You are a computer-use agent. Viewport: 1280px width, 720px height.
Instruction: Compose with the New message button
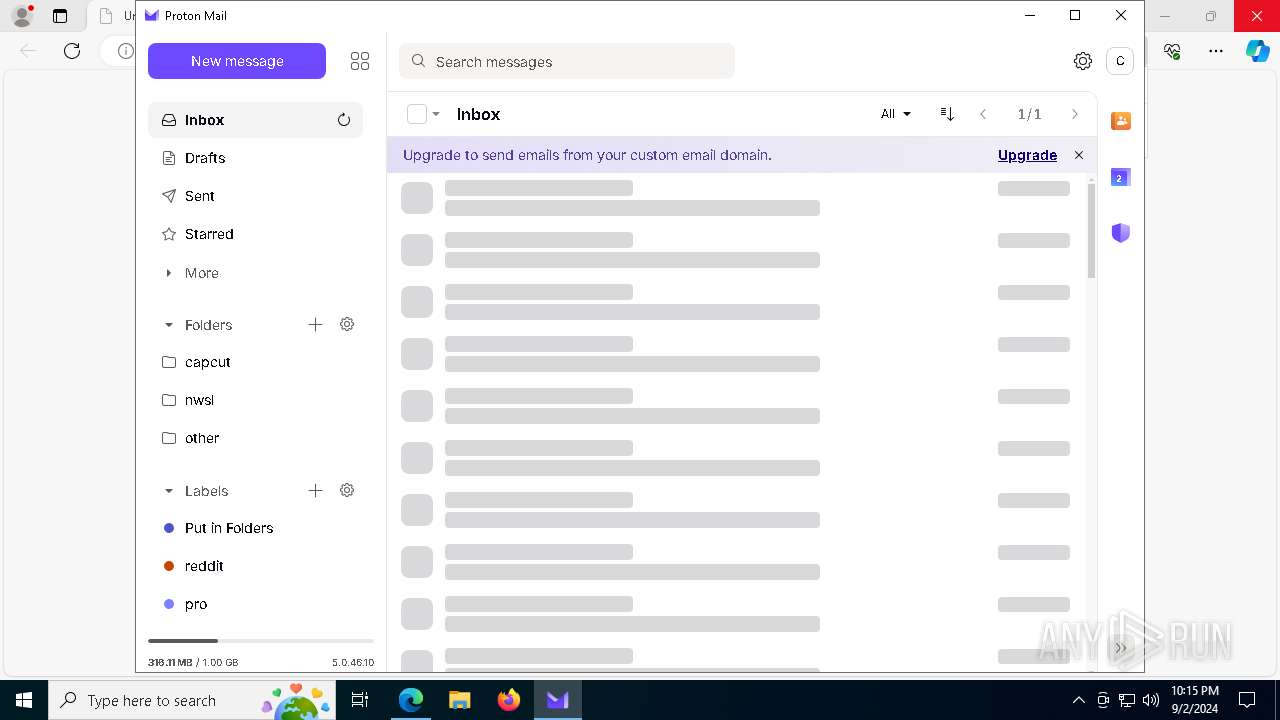click(237, 61)
